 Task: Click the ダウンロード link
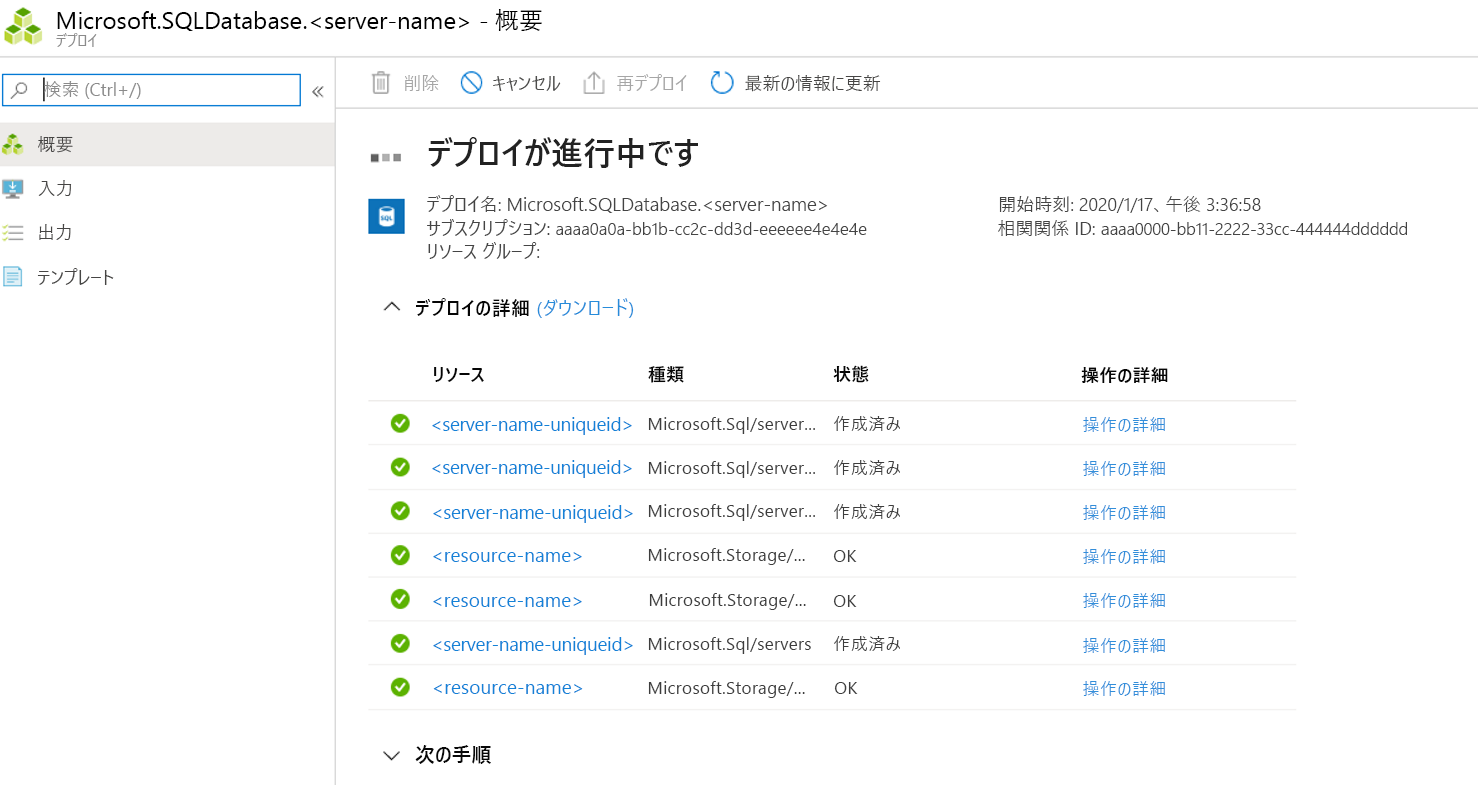(586, 308)
